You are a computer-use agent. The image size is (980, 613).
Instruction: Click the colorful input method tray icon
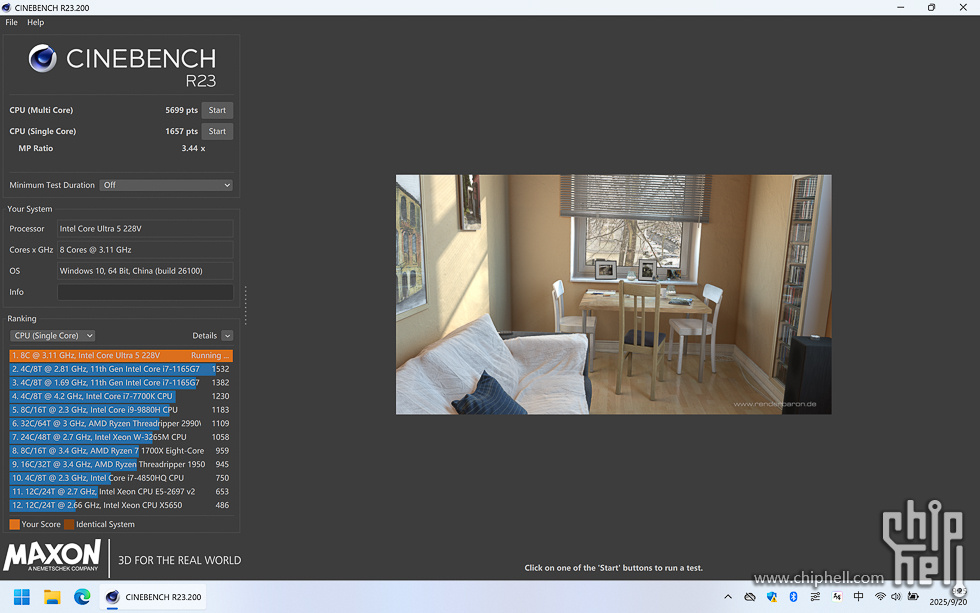pyautogui.click(x=837, y=597)
